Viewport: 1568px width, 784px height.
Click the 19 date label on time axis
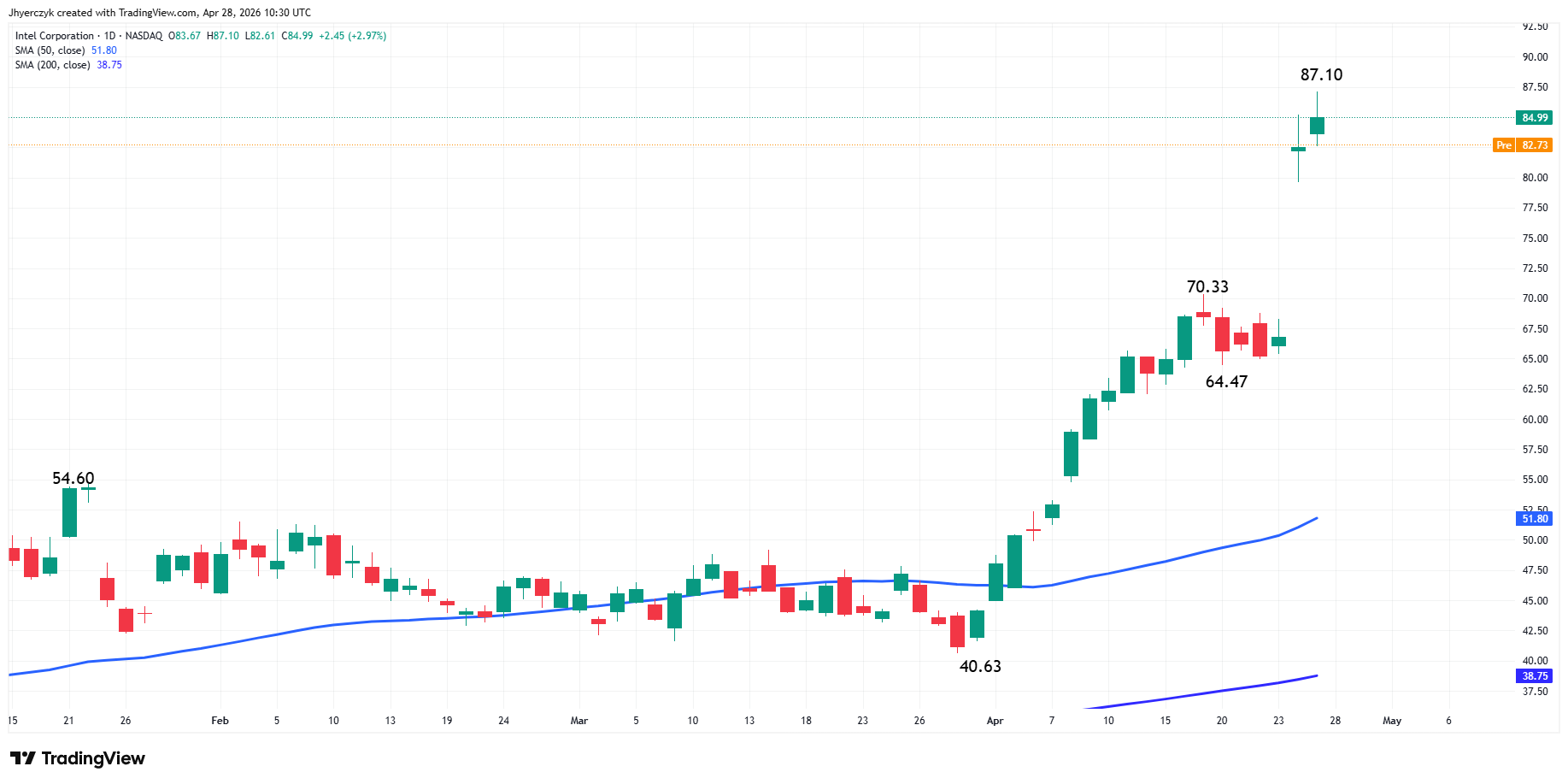[447, 721]
